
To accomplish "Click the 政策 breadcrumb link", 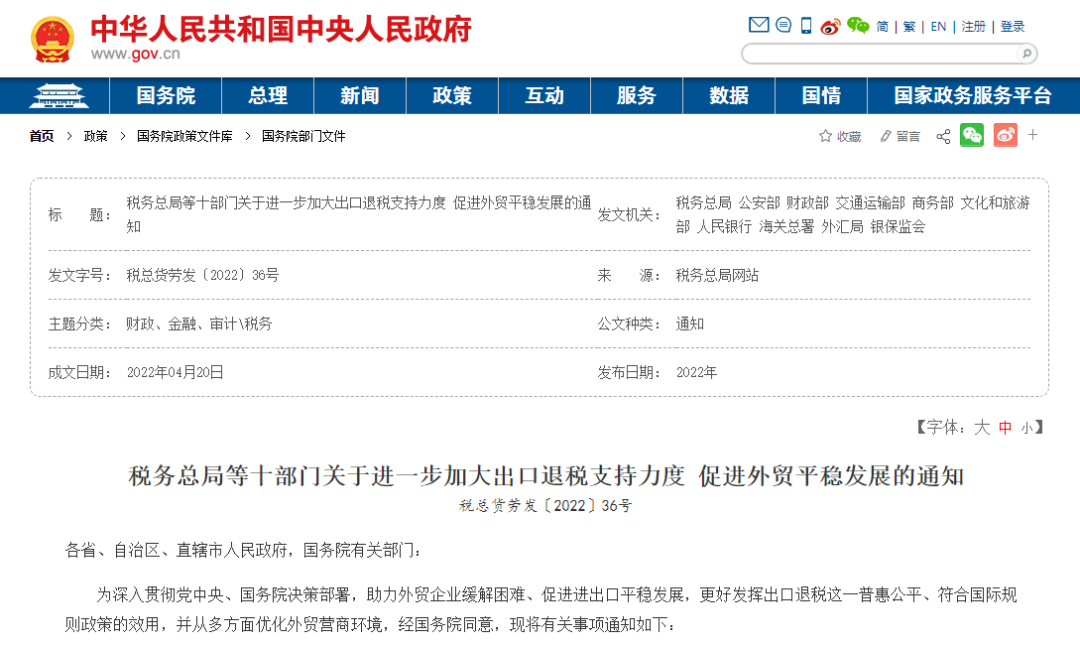I will (96, 136).
